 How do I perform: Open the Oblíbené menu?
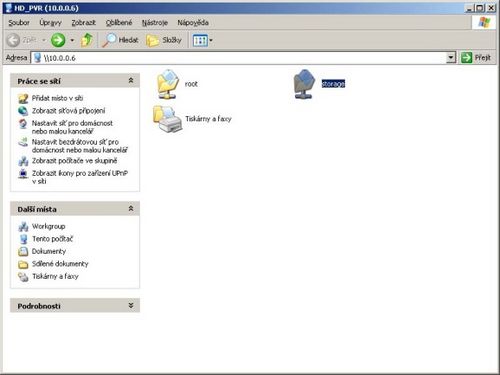[119, 23]
